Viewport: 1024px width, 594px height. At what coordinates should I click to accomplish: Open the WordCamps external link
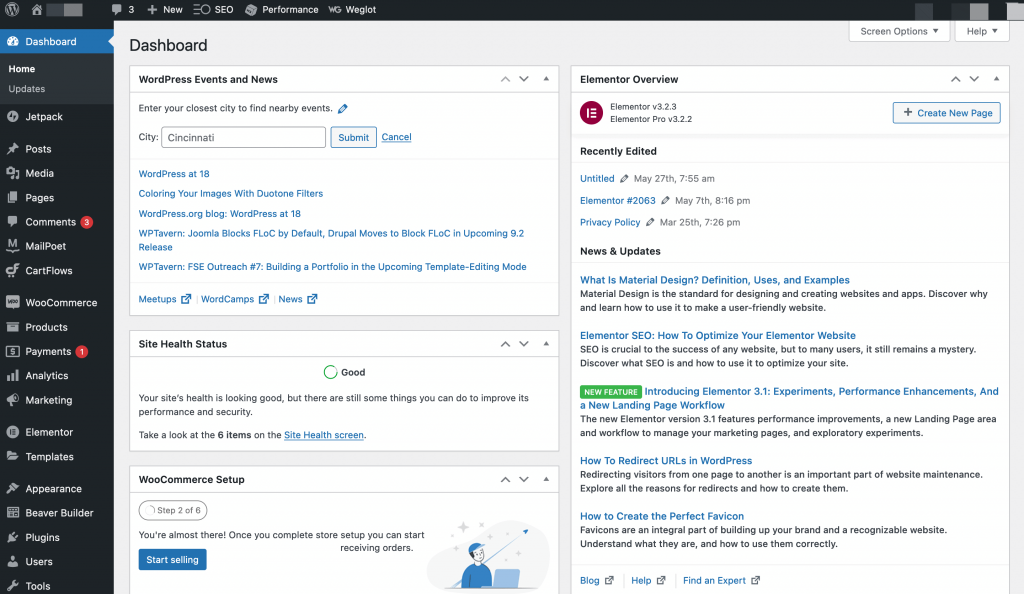click(234, 299)
